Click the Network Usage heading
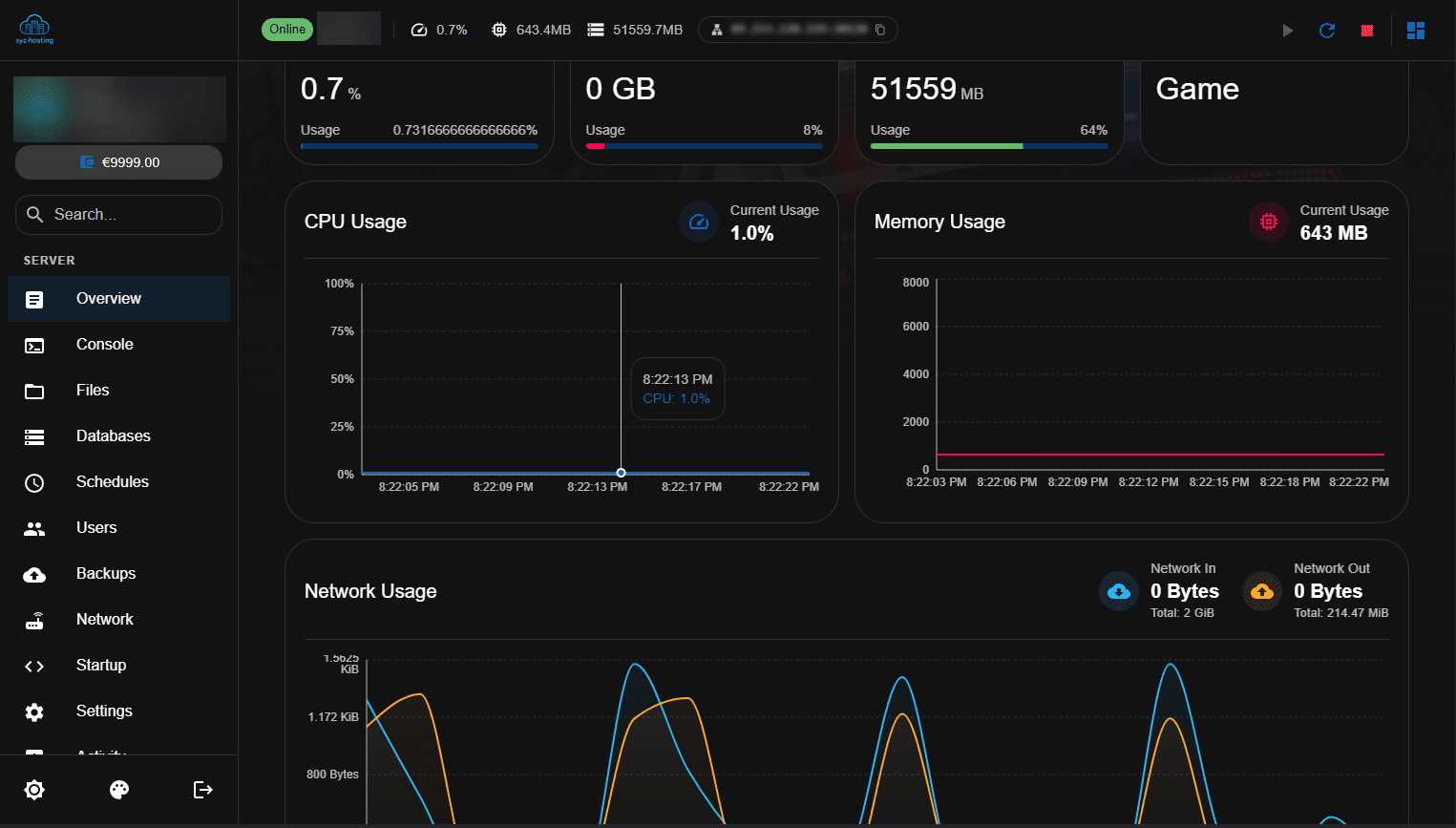This screenshot has width=1456, height=828. click(x=370, y=591)
